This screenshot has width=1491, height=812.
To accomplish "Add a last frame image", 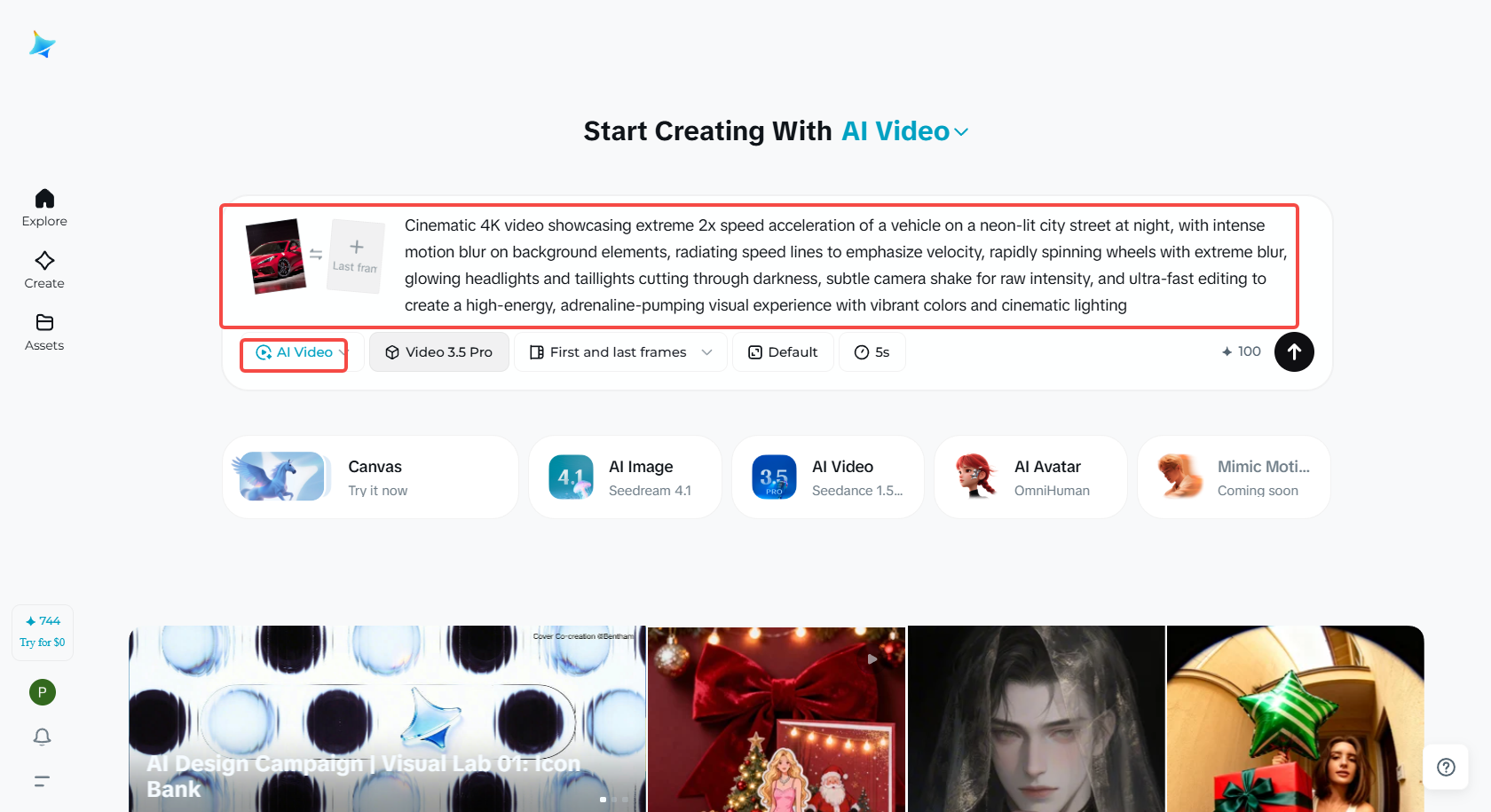I will (x=356, y=256).
